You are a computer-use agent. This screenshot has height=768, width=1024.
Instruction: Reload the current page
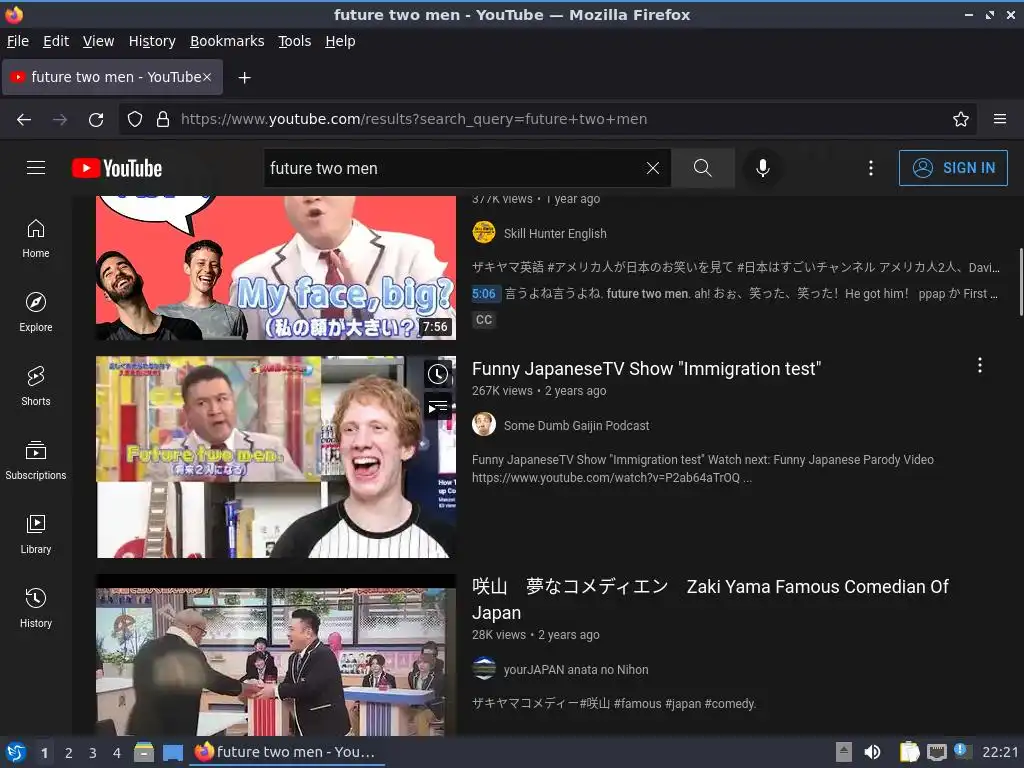tap(96, 120)
